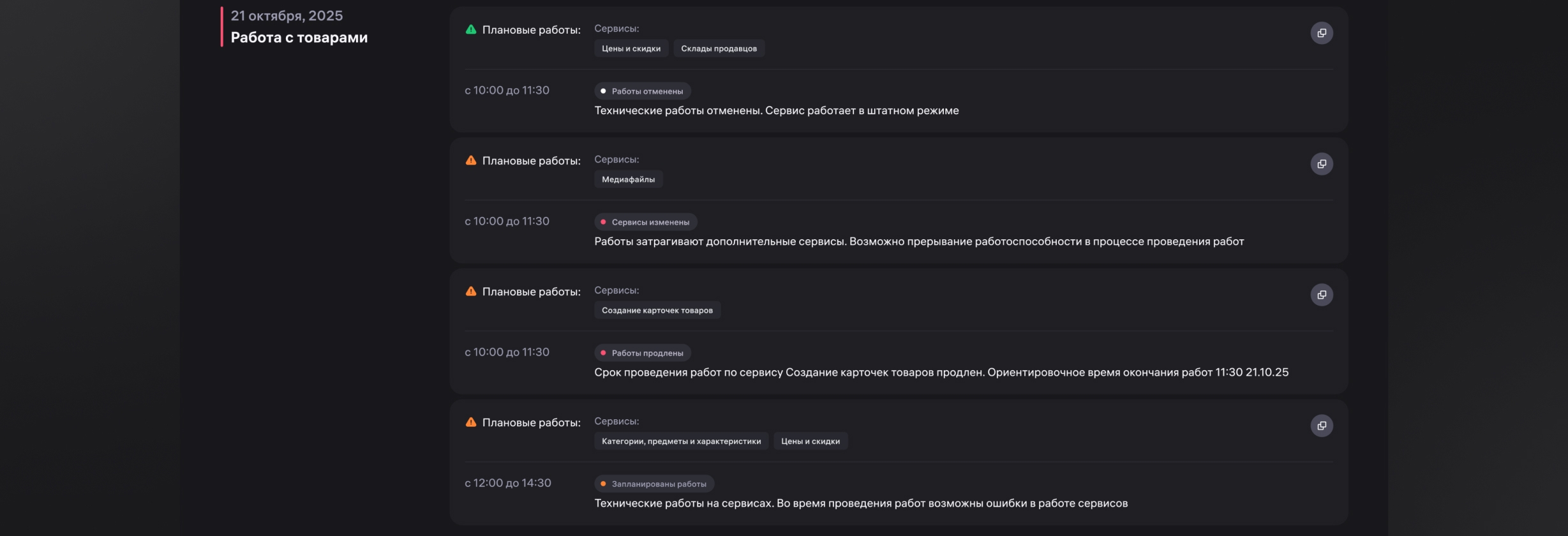This screenshot has width=1568, height=536.
Task: Copy the Создание карточек товаров works notice
Action: tap(1321, 295)
